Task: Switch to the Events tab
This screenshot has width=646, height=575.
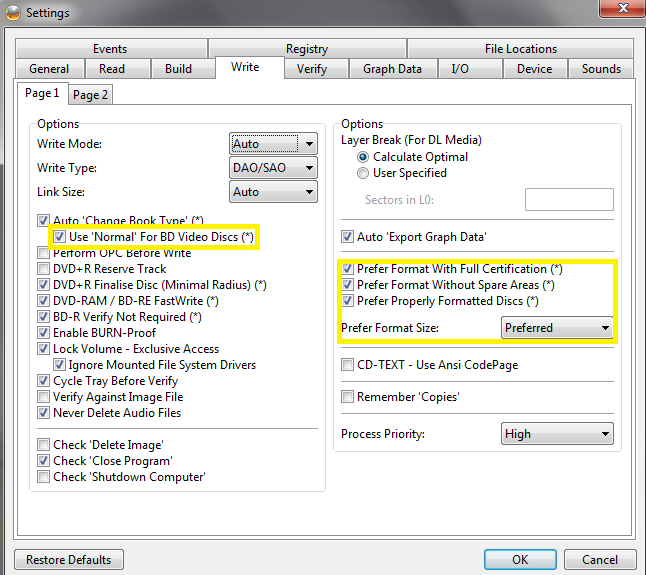Action: click(111, 49)
